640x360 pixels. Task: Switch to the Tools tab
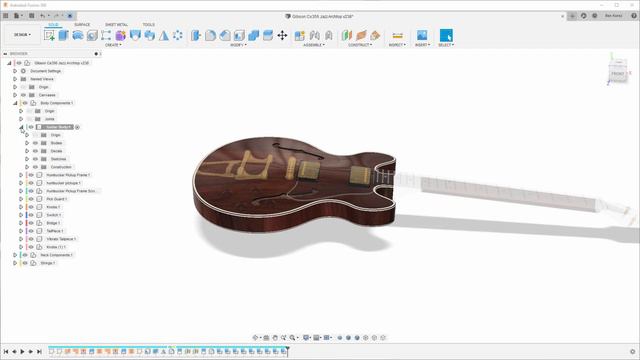coord(149,24)
